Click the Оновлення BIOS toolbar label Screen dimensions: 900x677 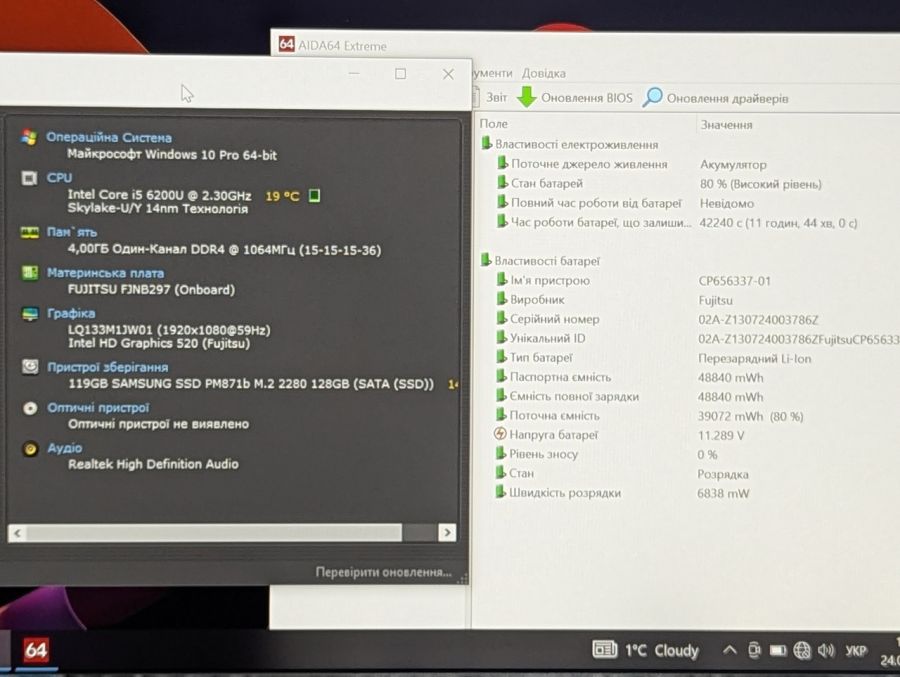587,98
